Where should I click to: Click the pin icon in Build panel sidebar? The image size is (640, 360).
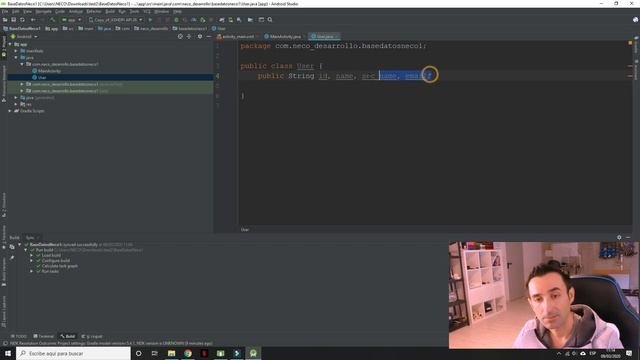pos(12,258)
